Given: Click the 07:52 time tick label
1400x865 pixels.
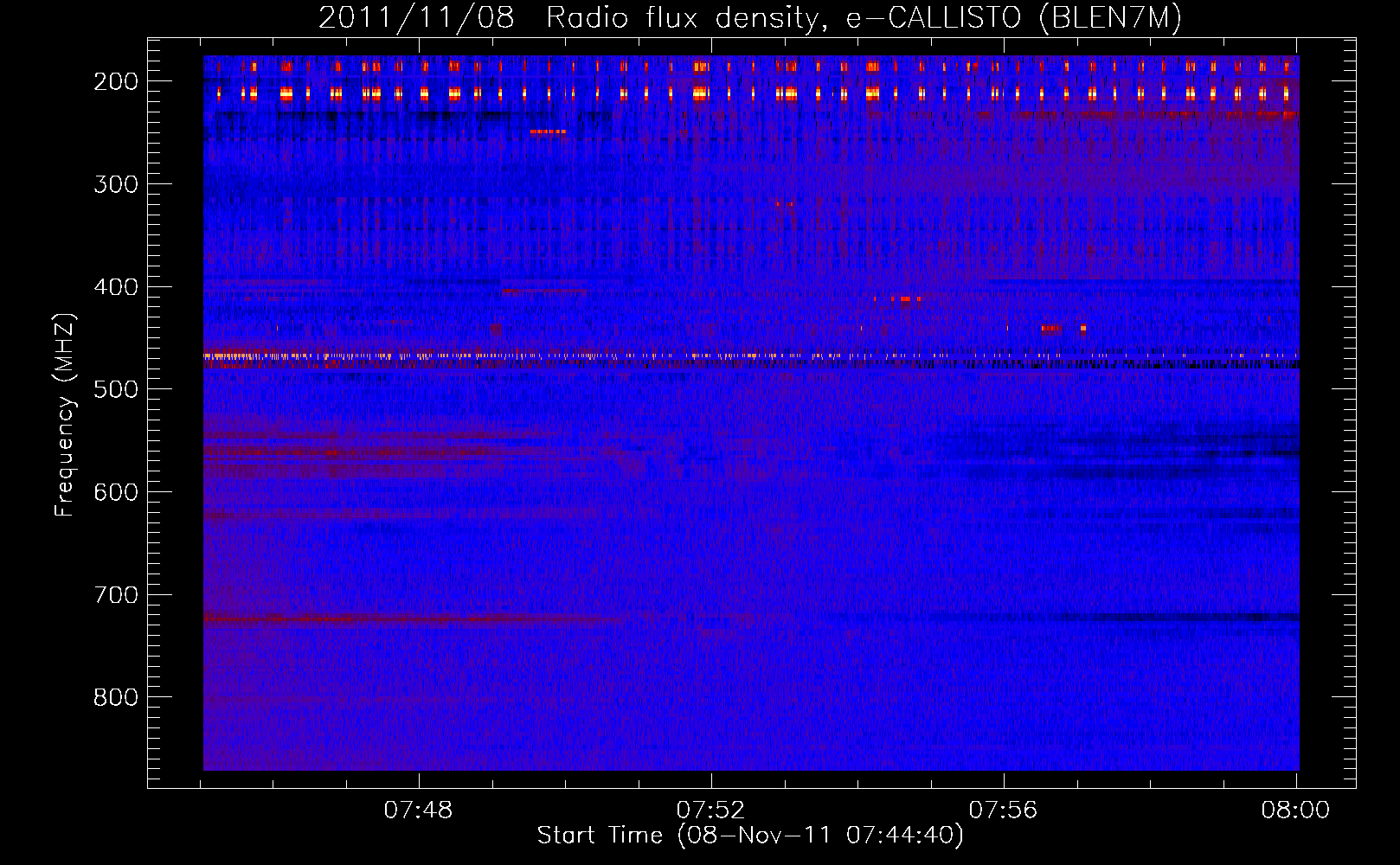Looking at the screenshot, I should 711,811.
